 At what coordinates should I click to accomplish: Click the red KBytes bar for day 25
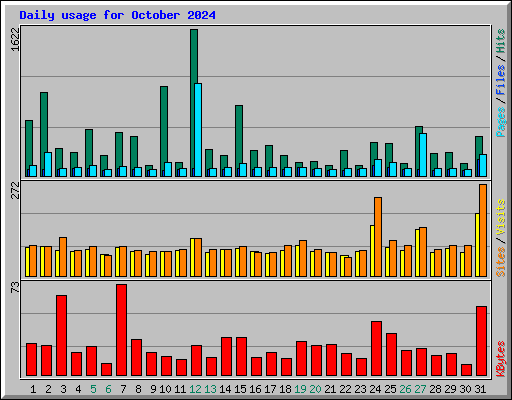pos(392,355)
